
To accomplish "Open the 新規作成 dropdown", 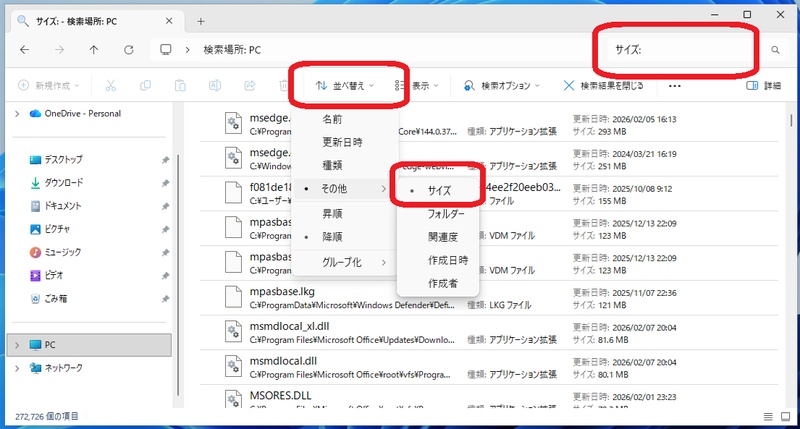I will [48, 86].
